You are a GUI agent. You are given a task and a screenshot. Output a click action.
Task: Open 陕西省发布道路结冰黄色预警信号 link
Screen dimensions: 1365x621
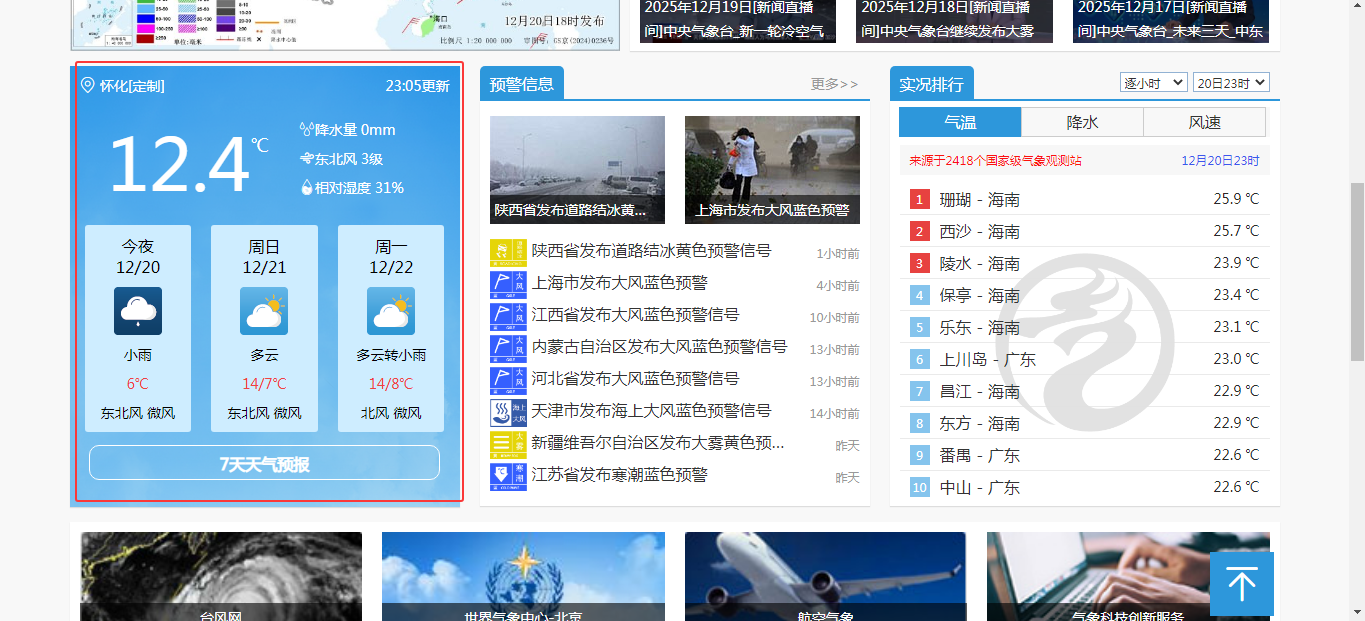(x=651, y=251)
